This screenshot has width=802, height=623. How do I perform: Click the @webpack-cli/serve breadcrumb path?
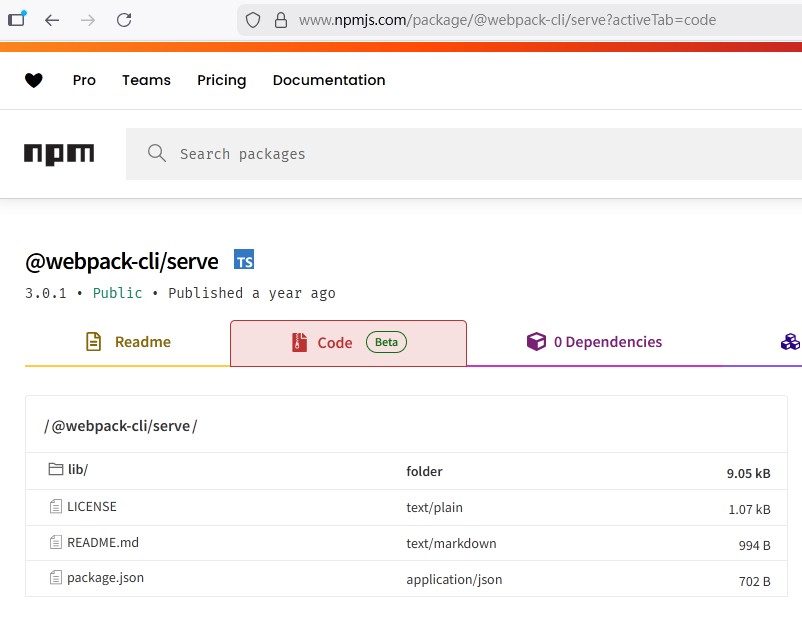pos(121,426)
